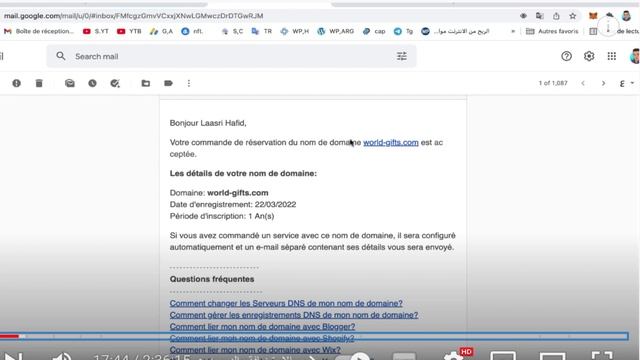The width and height of the screenshot is (640, 360).
Task: Click the text '1 of 1,087'
Action: [553, 83]
